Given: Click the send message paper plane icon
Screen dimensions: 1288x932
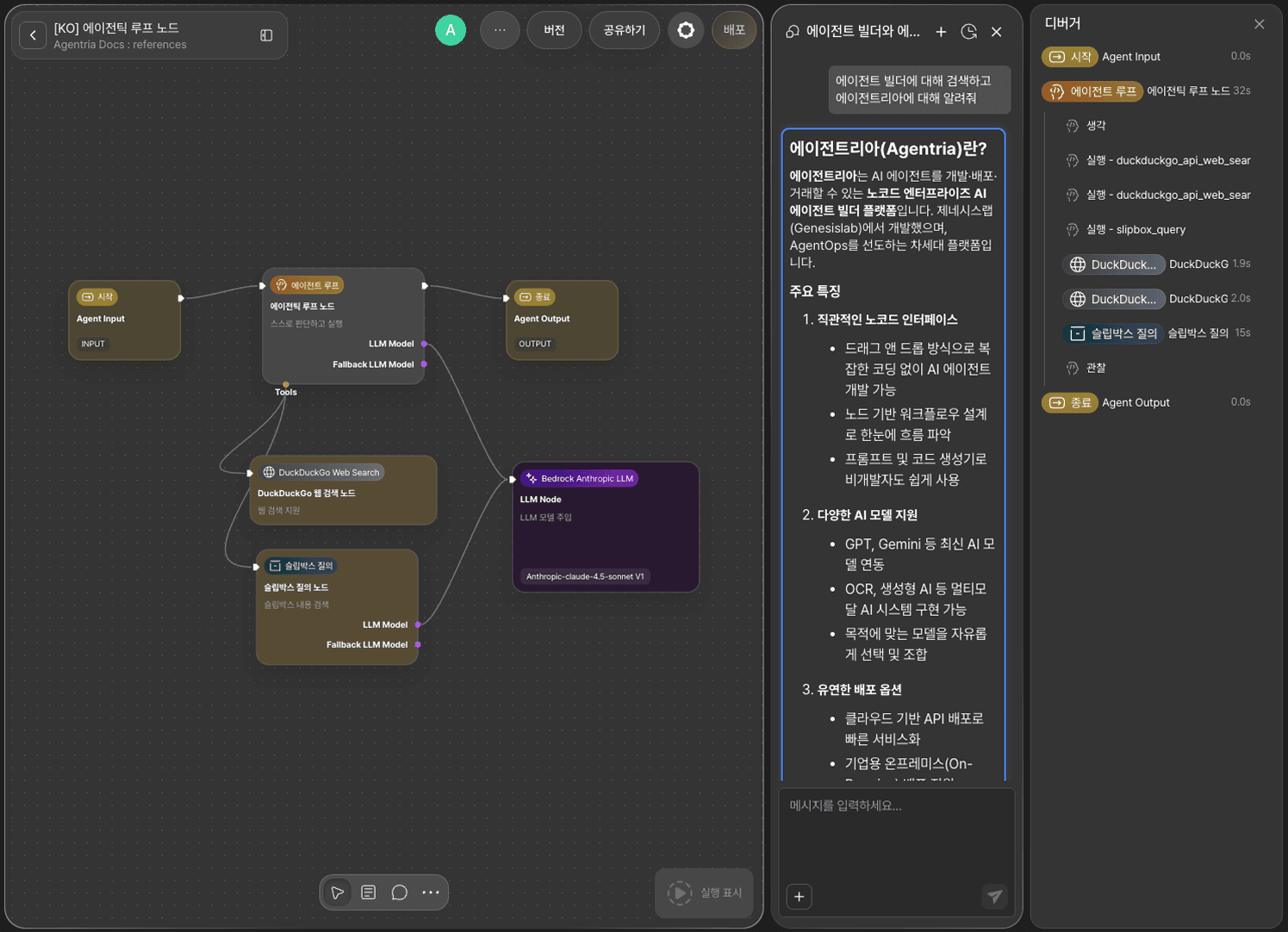Looking at the screenshot, I should click(x=995, y=897).
